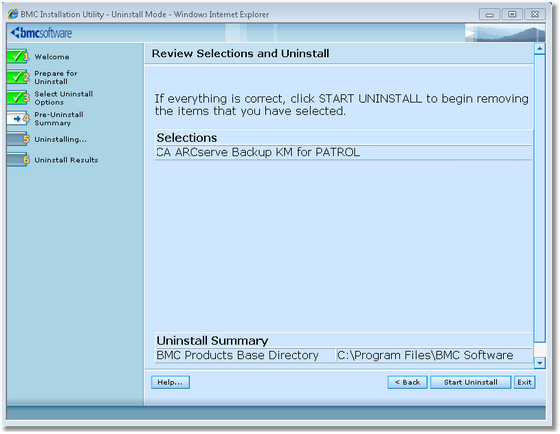Click the Internet Explorer icon in title bar

click(13, 14)
